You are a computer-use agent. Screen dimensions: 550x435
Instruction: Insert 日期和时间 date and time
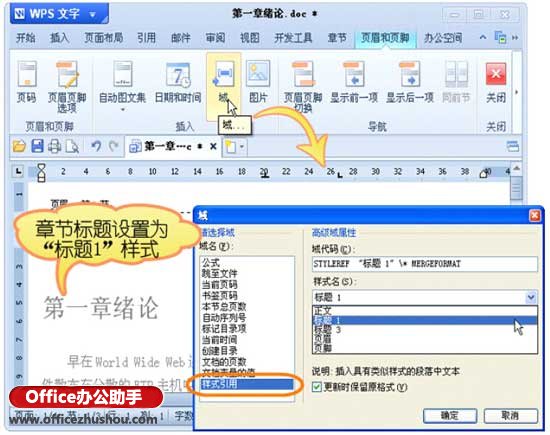point(178,83)
